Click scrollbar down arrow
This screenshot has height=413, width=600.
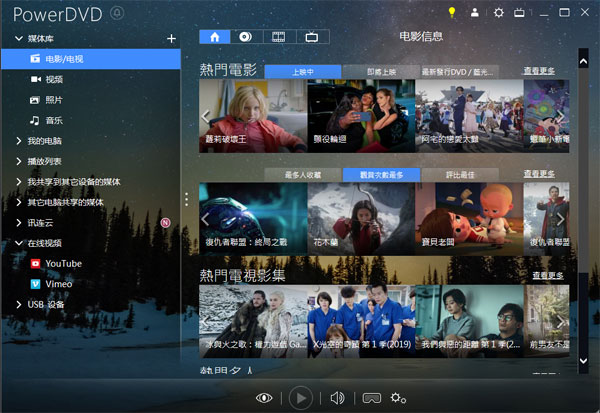tap(583, 361)
